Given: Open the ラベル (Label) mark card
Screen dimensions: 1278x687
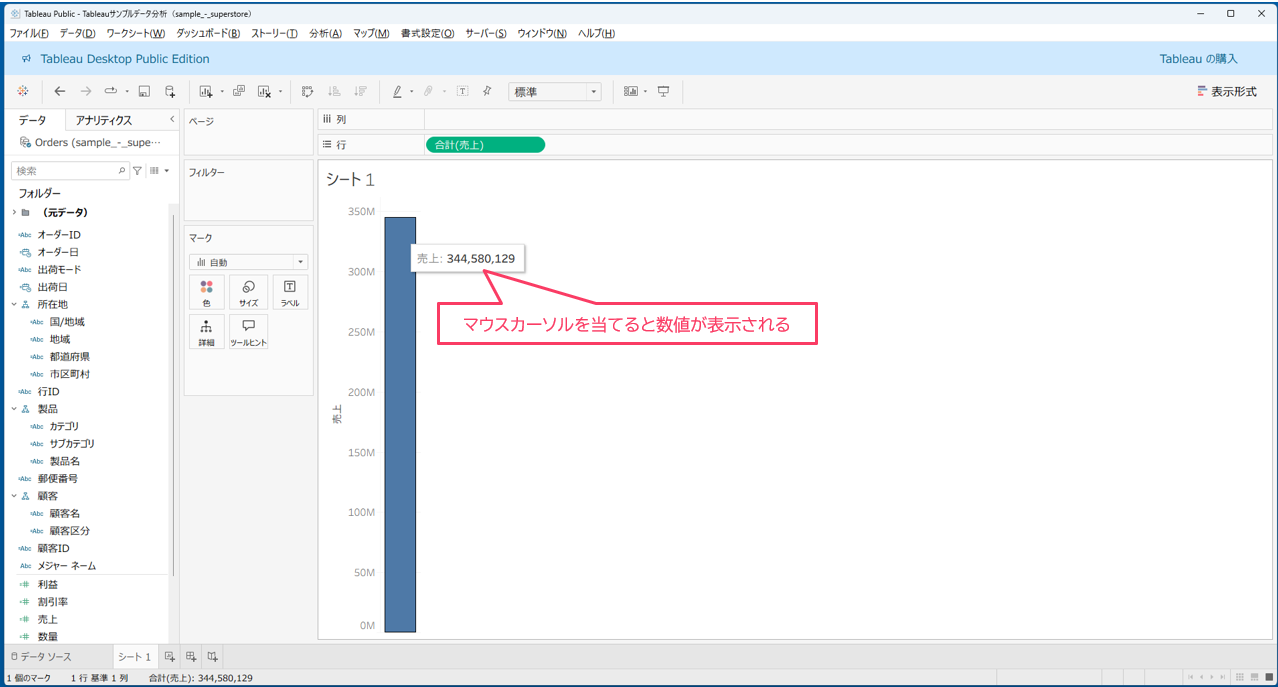Looking at the screenshot, I should 290,292.
